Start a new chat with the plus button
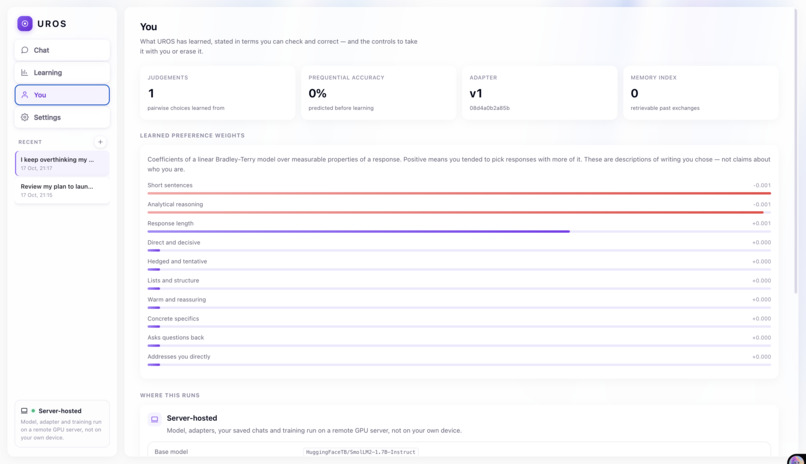The width and height of the screenshot is (806, 464). 100,142
